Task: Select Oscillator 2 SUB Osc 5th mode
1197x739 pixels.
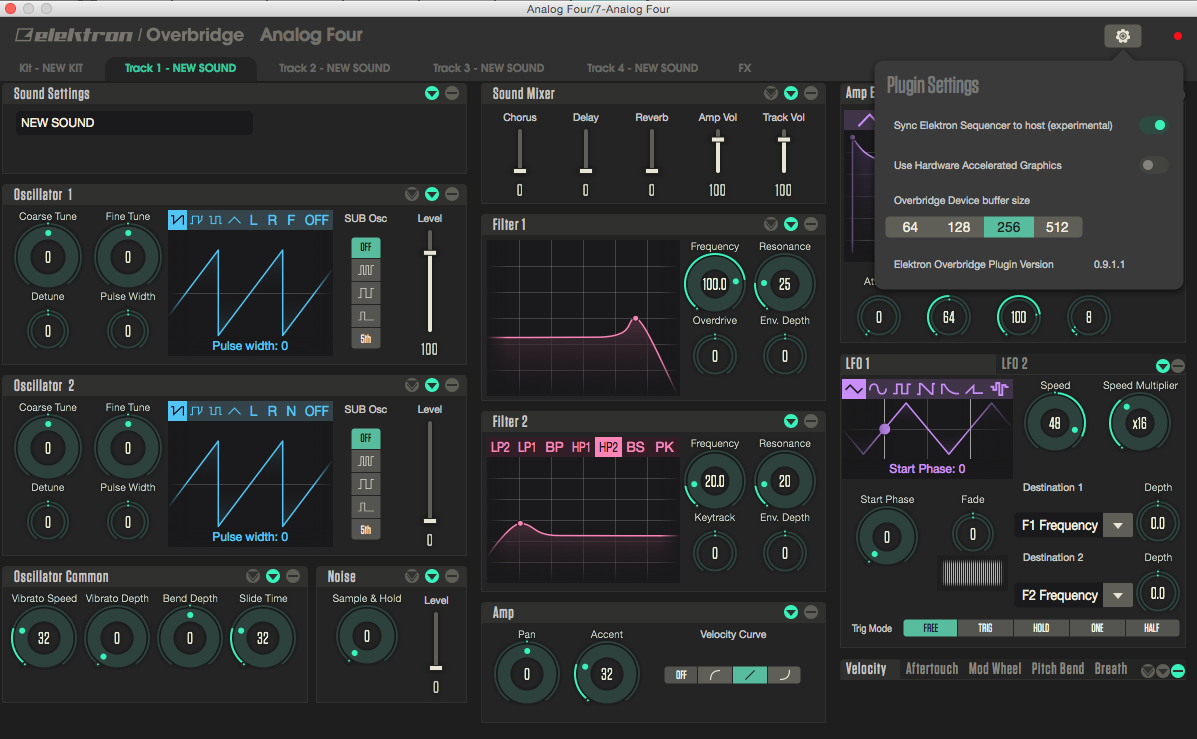Action: (x=366, y=530)
